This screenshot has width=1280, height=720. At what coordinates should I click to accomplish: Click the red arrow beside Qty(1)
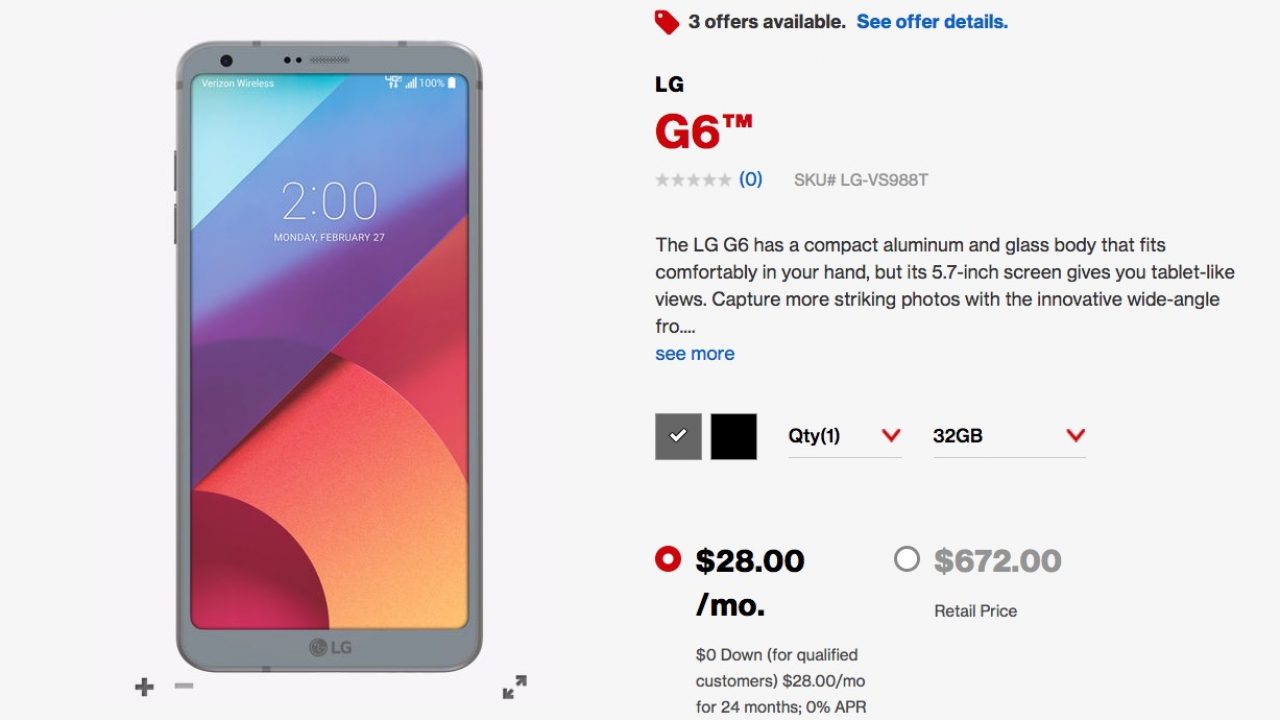pos(891,435)
